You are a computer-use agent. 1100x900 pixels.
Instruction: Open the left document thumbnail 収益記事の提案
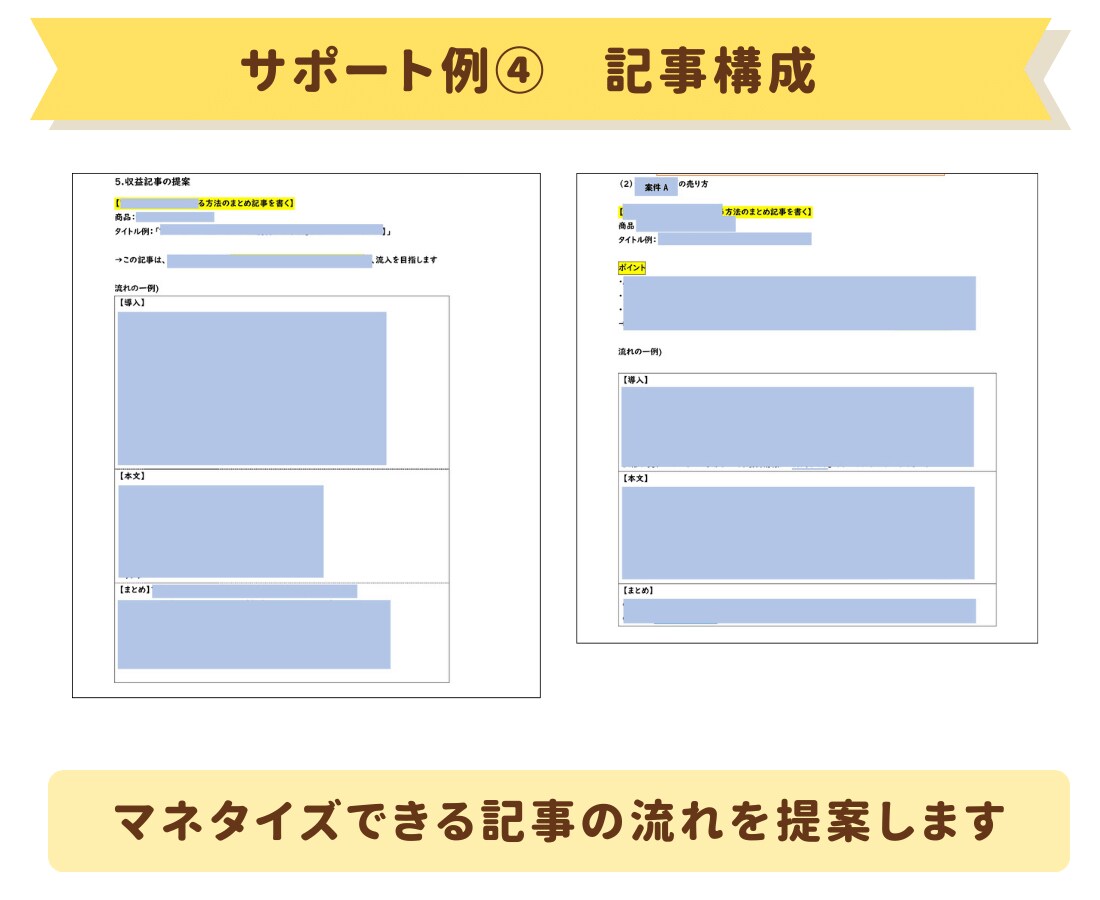(306, 435)
